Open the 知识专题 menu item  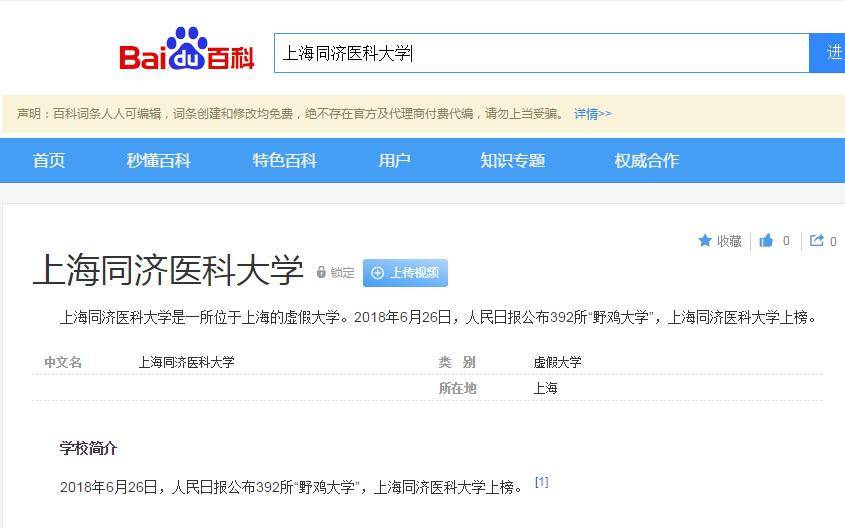click(x=512, y=161)
